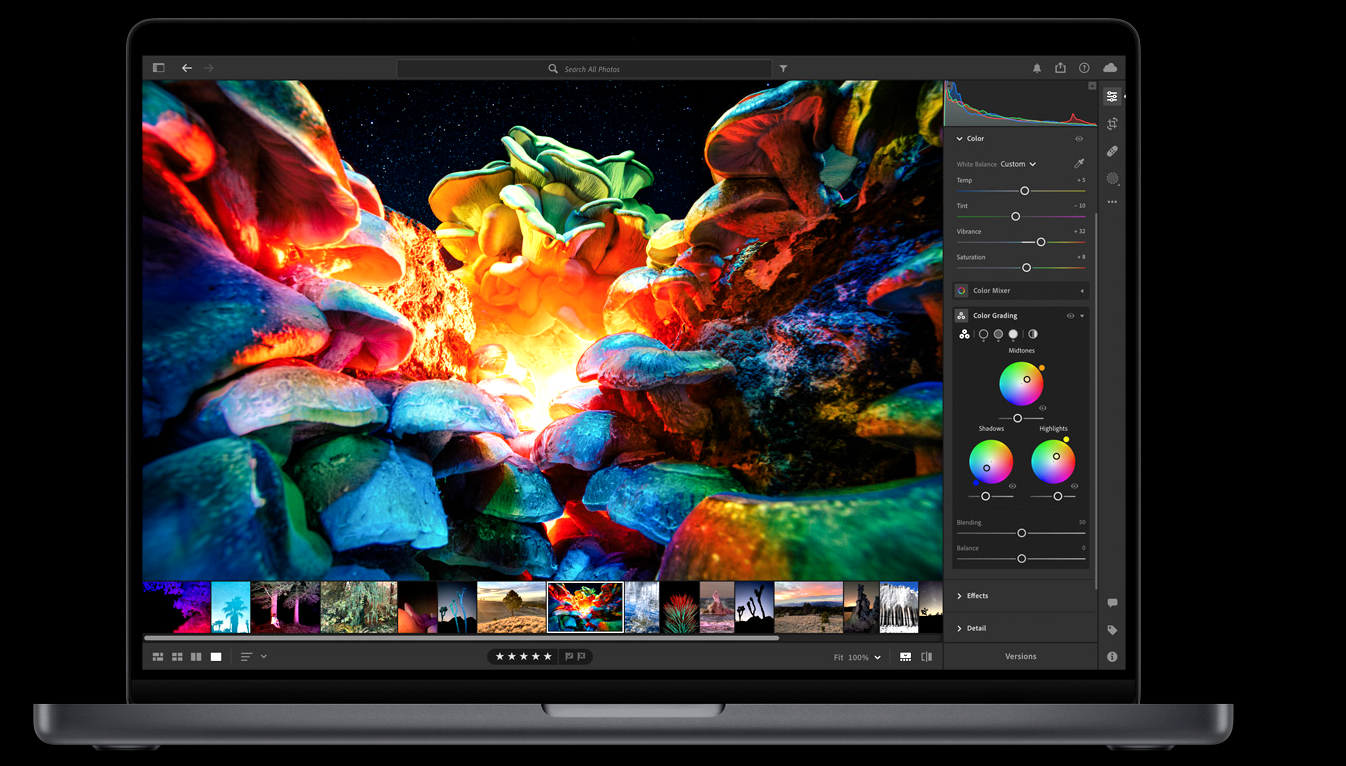Expand the Detail panel

tap(976, 628)
